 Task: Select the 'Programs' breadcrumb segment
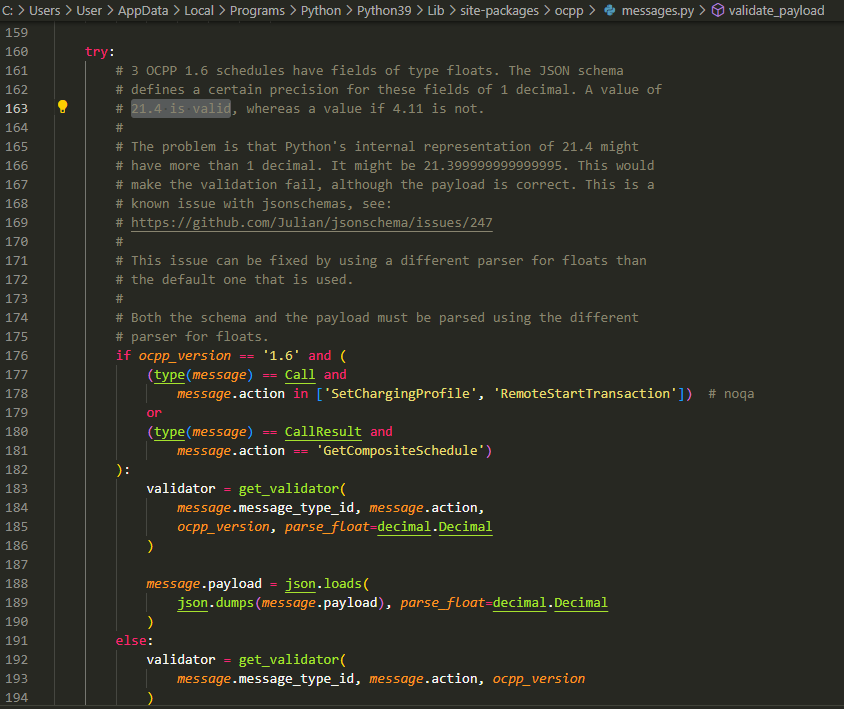pos(257,10)
